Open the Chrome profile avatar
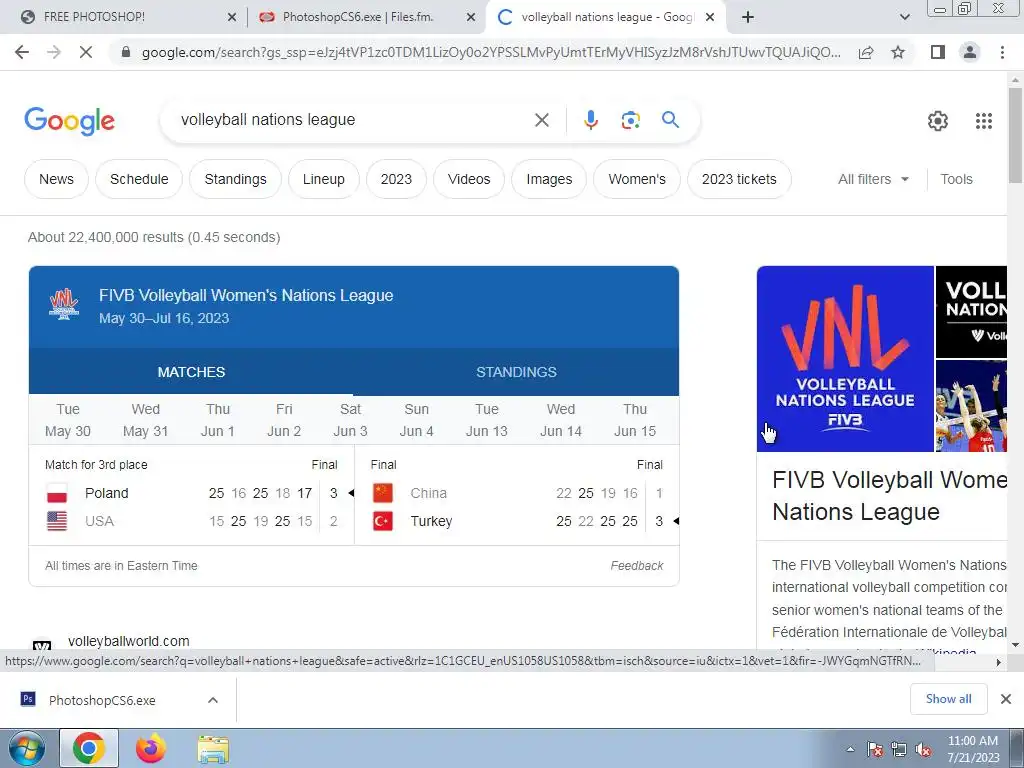 [x=970, y=52]
